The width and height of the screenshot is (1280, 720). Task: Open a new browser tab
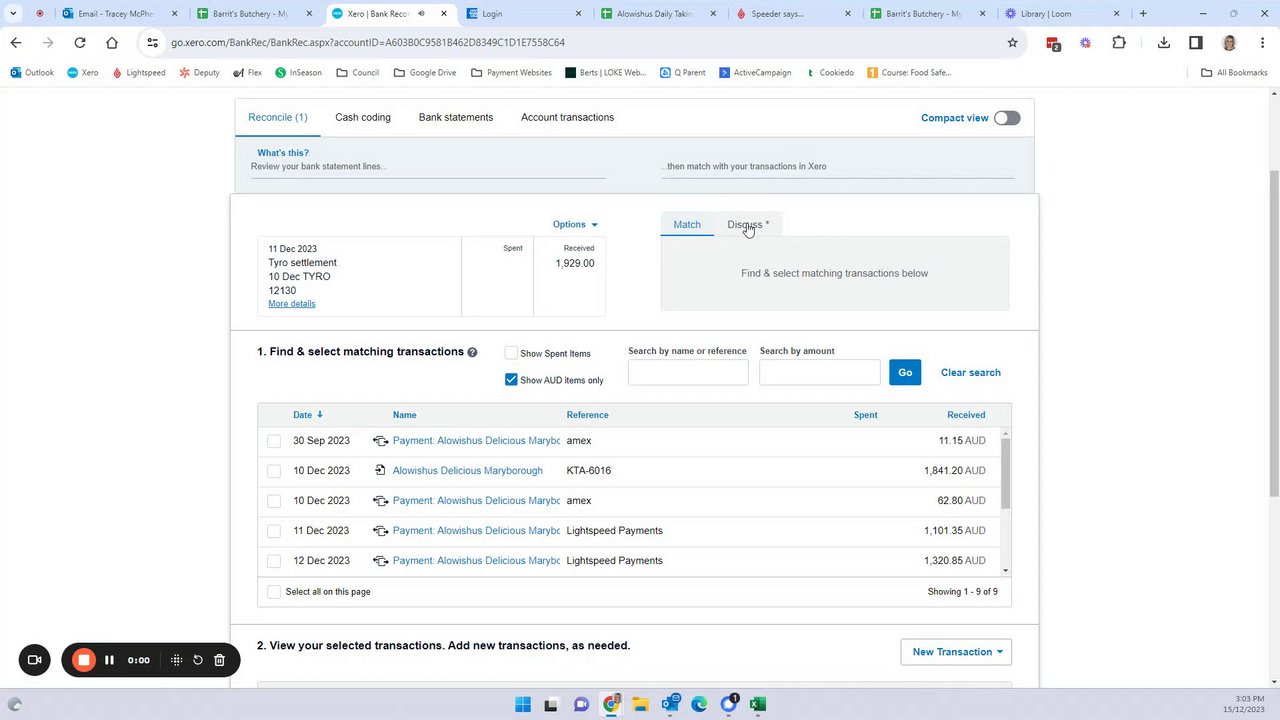pyautogui.click(x=1143, y=14)
